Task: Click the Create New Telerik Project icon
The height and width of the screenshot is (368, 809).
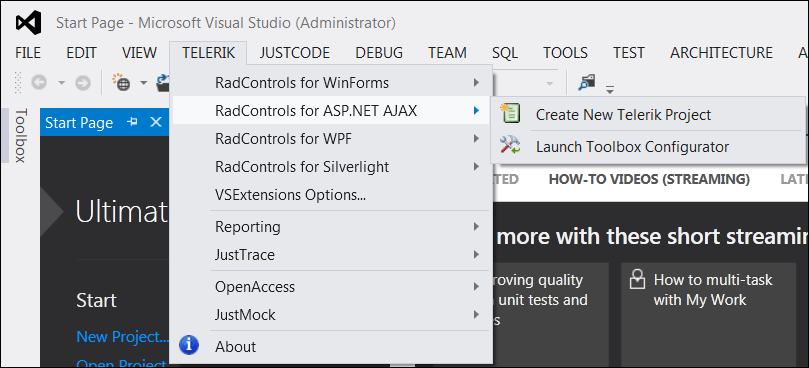Action: pos(510,114)
